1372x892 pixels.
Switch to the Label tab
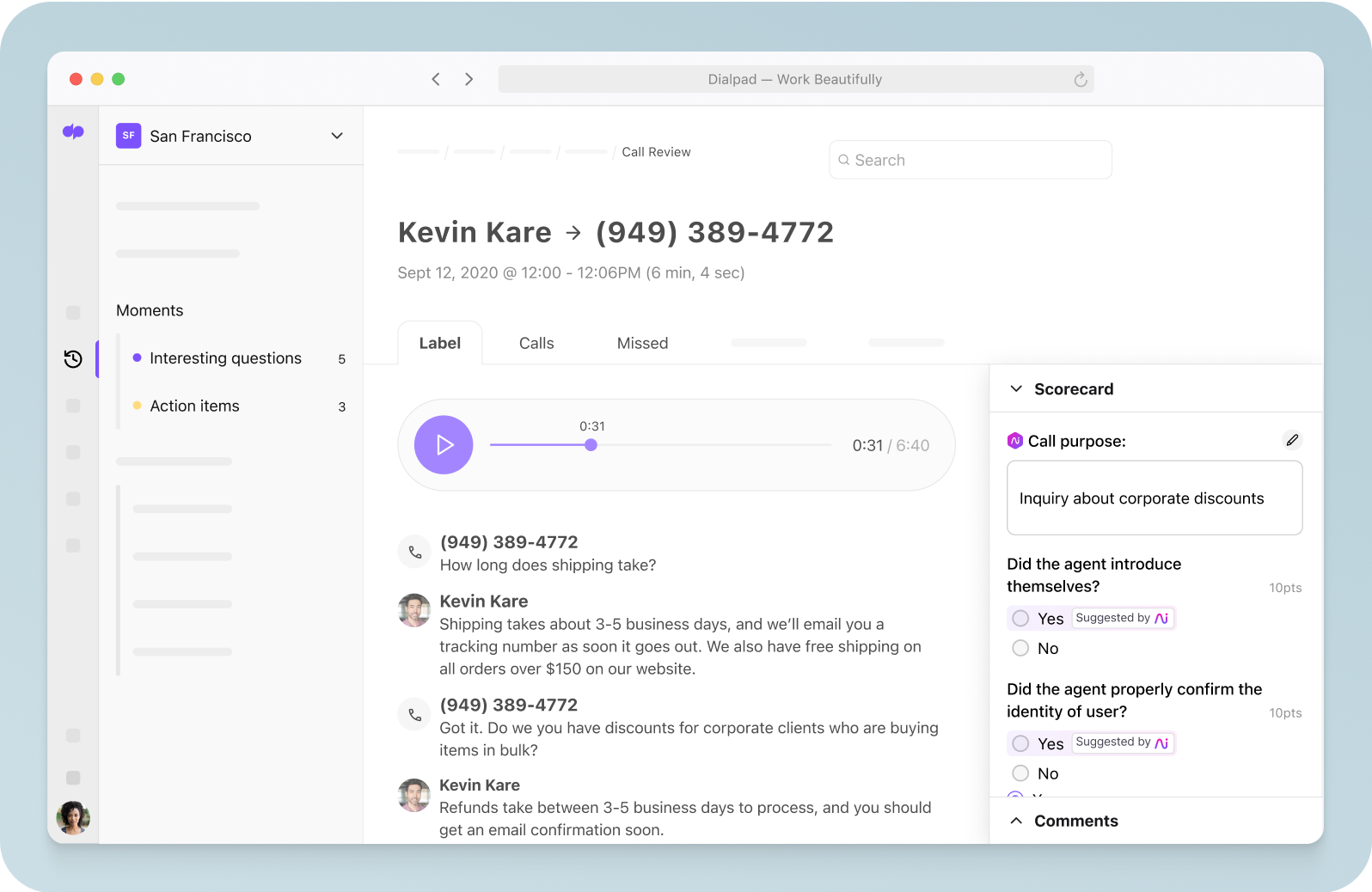pyautogui.click(x=440, y=343)
